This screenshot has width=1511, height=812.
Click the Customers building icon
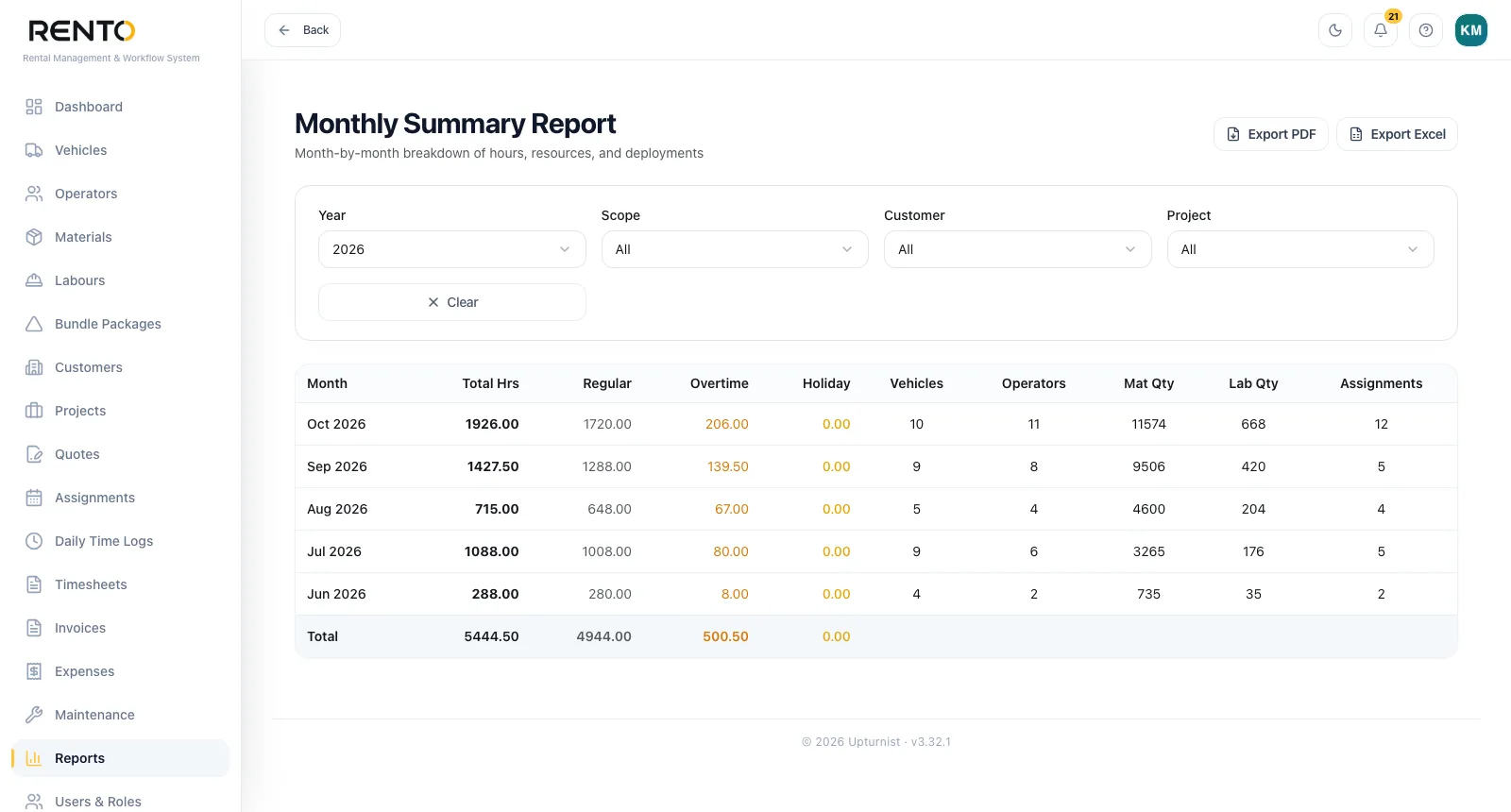[x=34, y=367]
